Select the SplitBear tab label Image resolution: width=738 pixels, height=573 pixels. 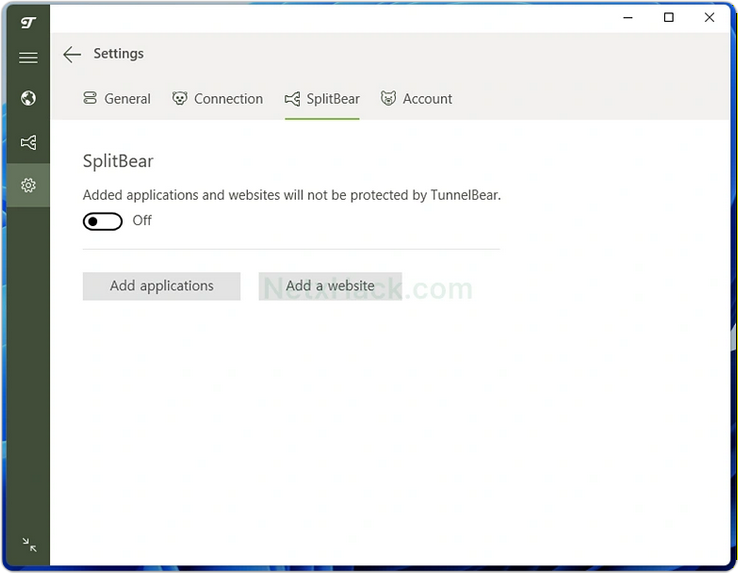pyautogui.click(x=333, y=99)
